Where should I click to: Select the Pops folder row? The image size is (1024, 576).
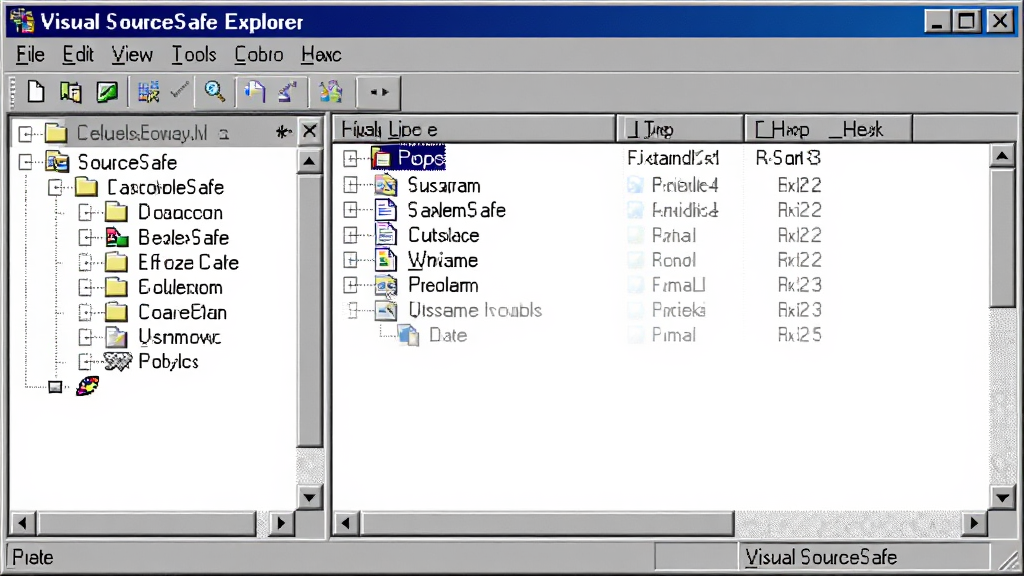421,158
